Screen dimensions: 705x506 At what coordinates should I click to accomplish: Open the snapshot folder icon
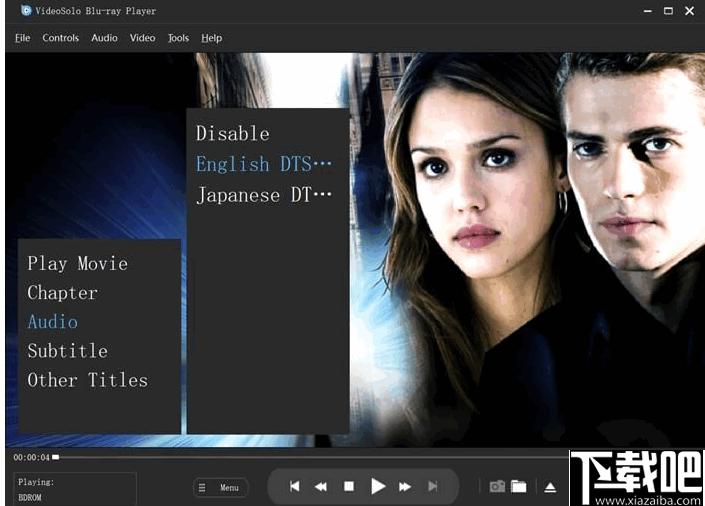[x=519, y=486]
